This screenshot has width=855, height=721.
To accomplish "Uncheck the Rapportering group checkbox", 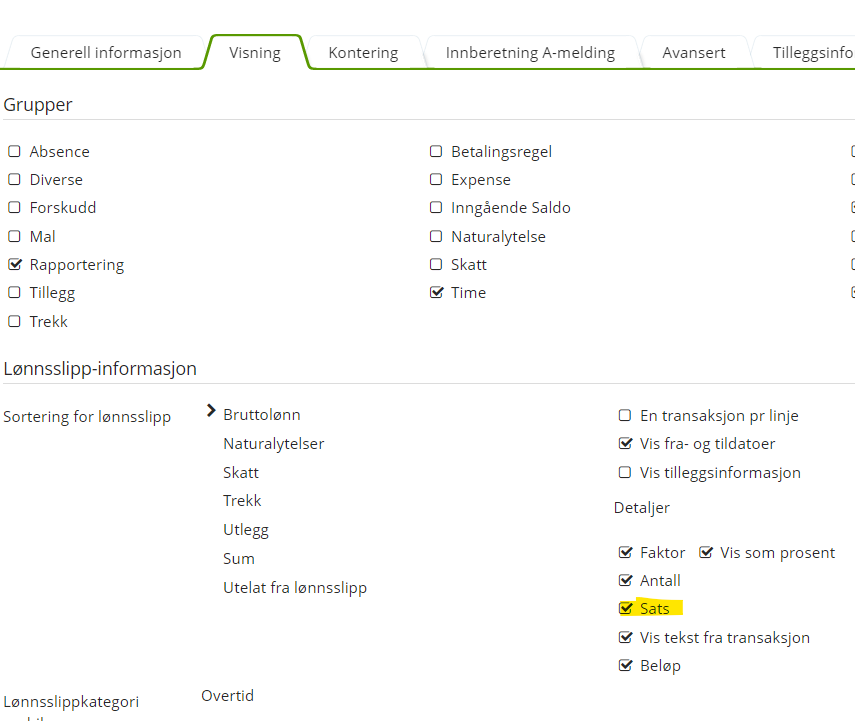I will pyautogui.click(x=15, y=266).
